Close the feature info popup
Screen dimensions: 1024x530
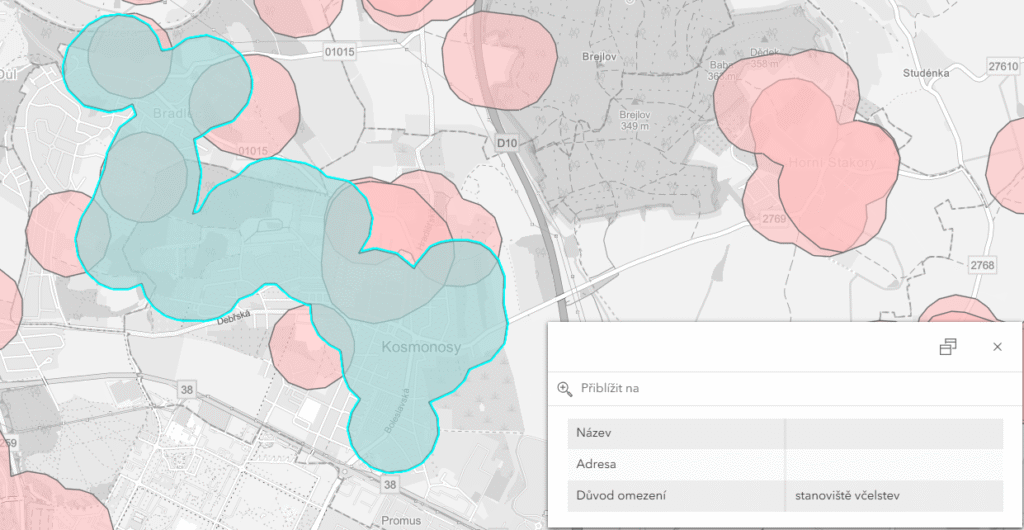(997, 347)
